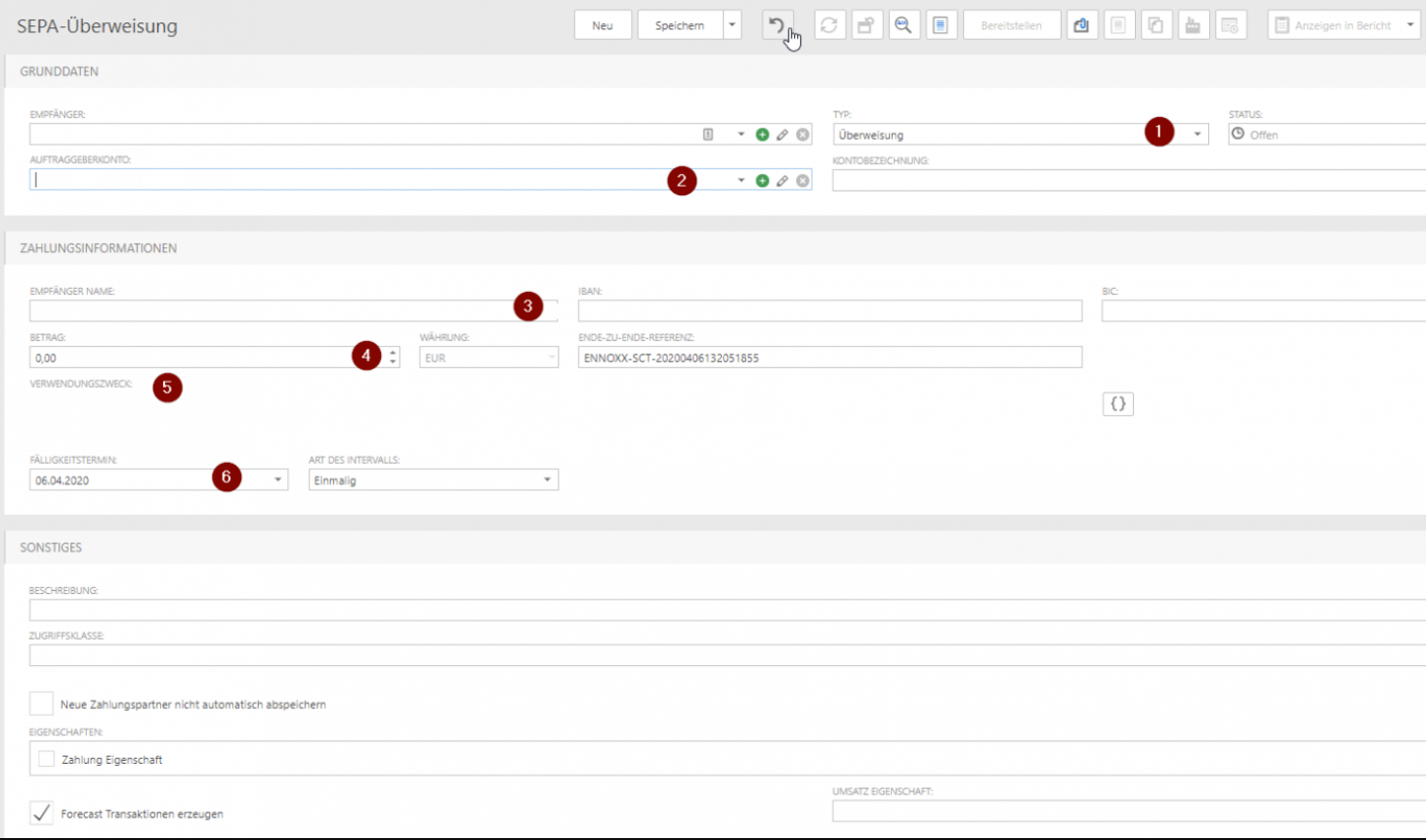Click the curly braces placeholder button
Viewport: 1426px width, 840px height.
tap(1117, 404)
